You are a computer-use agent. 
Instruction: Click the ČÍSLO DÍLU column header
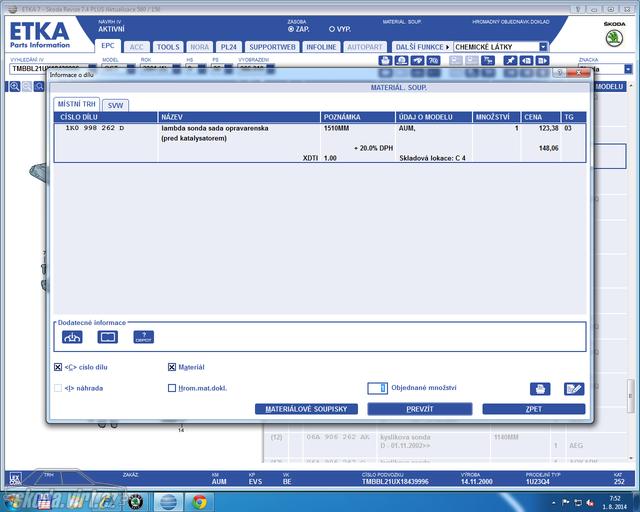pos(106,117)
